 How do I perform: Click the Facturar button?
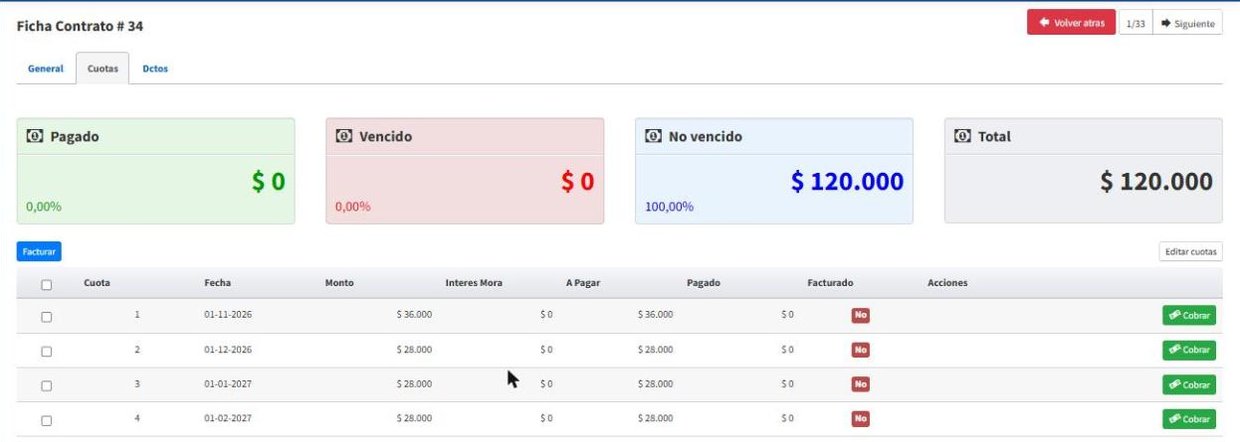[x=39, y=252]
